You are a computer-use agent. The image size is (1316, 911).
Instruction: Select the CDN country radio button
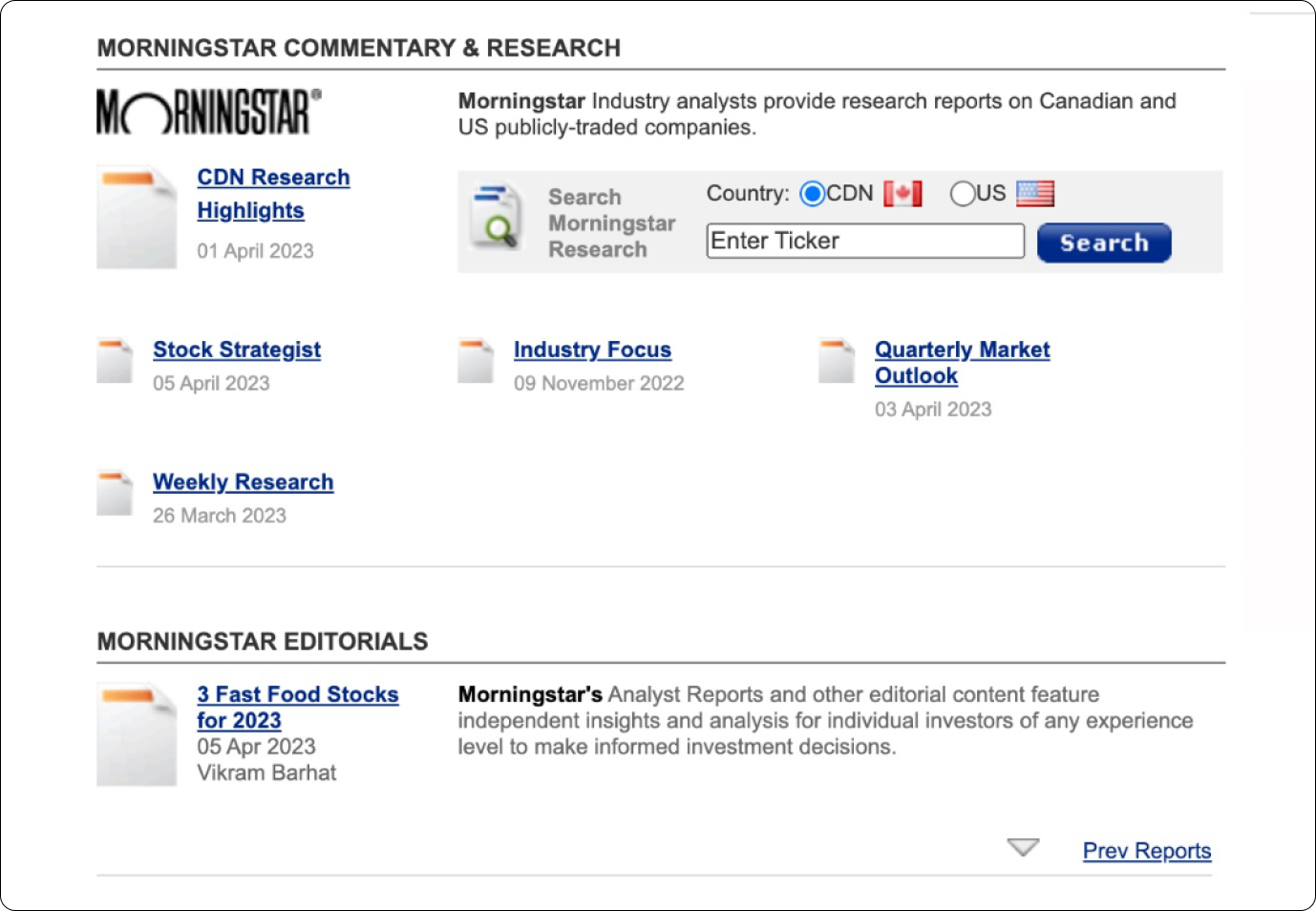click(813, 194)
